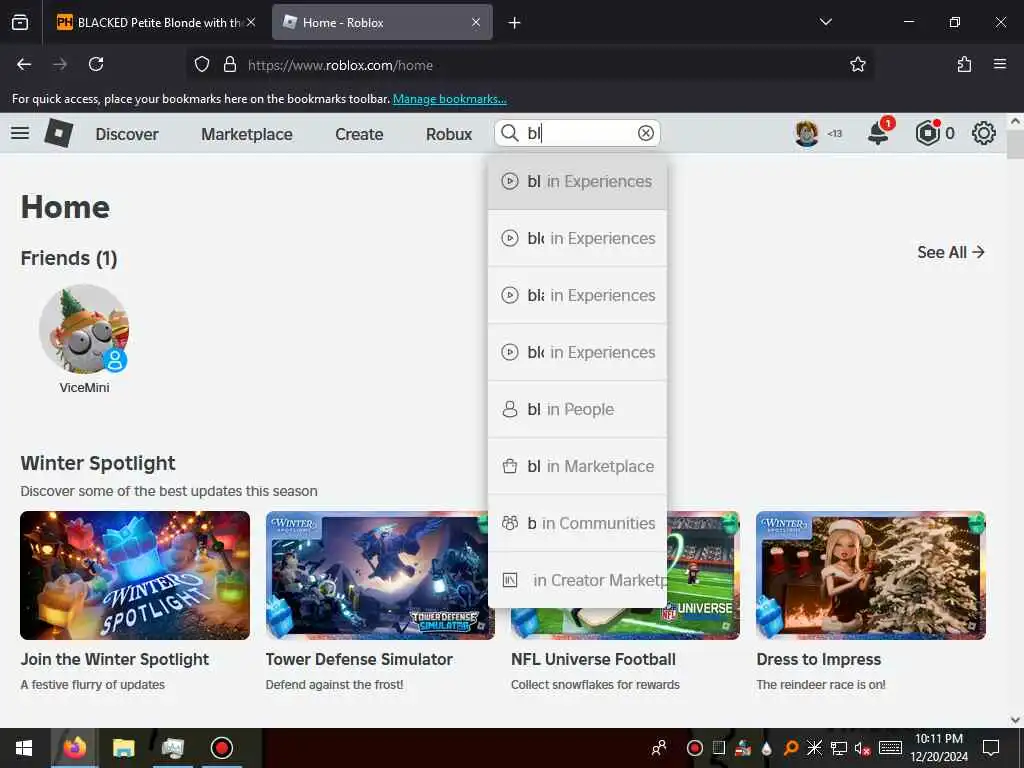This screenshot has height=768, width=1024.
Task: Open the Discover page
Action: tap(127, 134)
